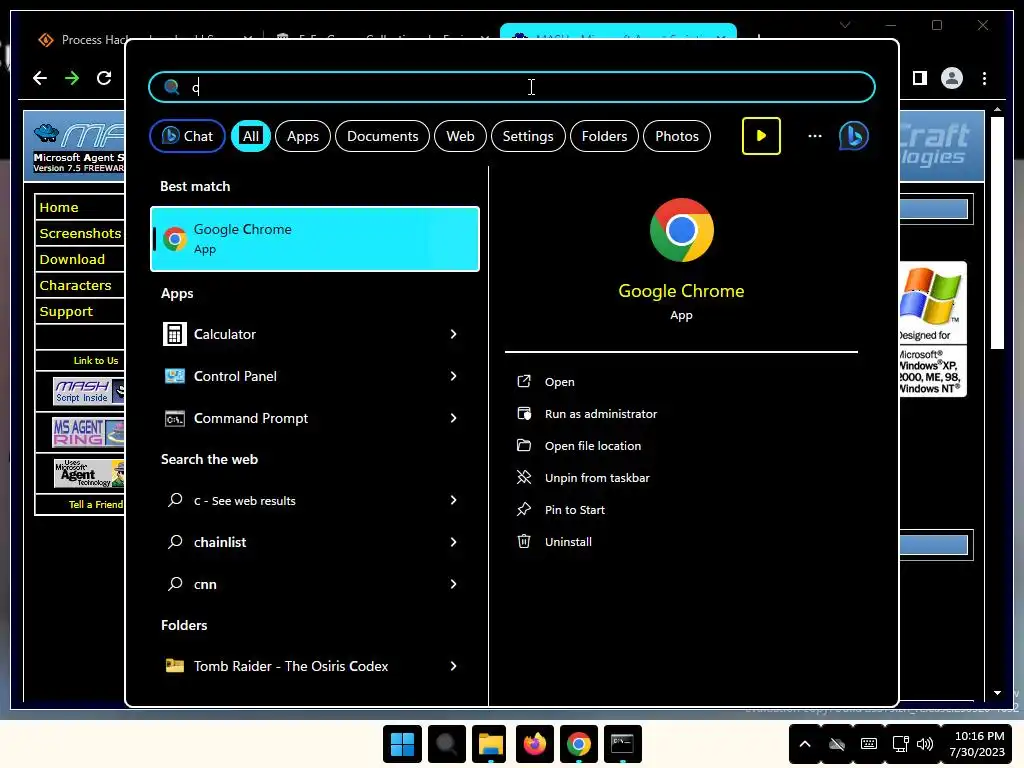Expand Control Panel result chevron
This screenshot has height=768, width=1024.
click(x=453, y=376)
